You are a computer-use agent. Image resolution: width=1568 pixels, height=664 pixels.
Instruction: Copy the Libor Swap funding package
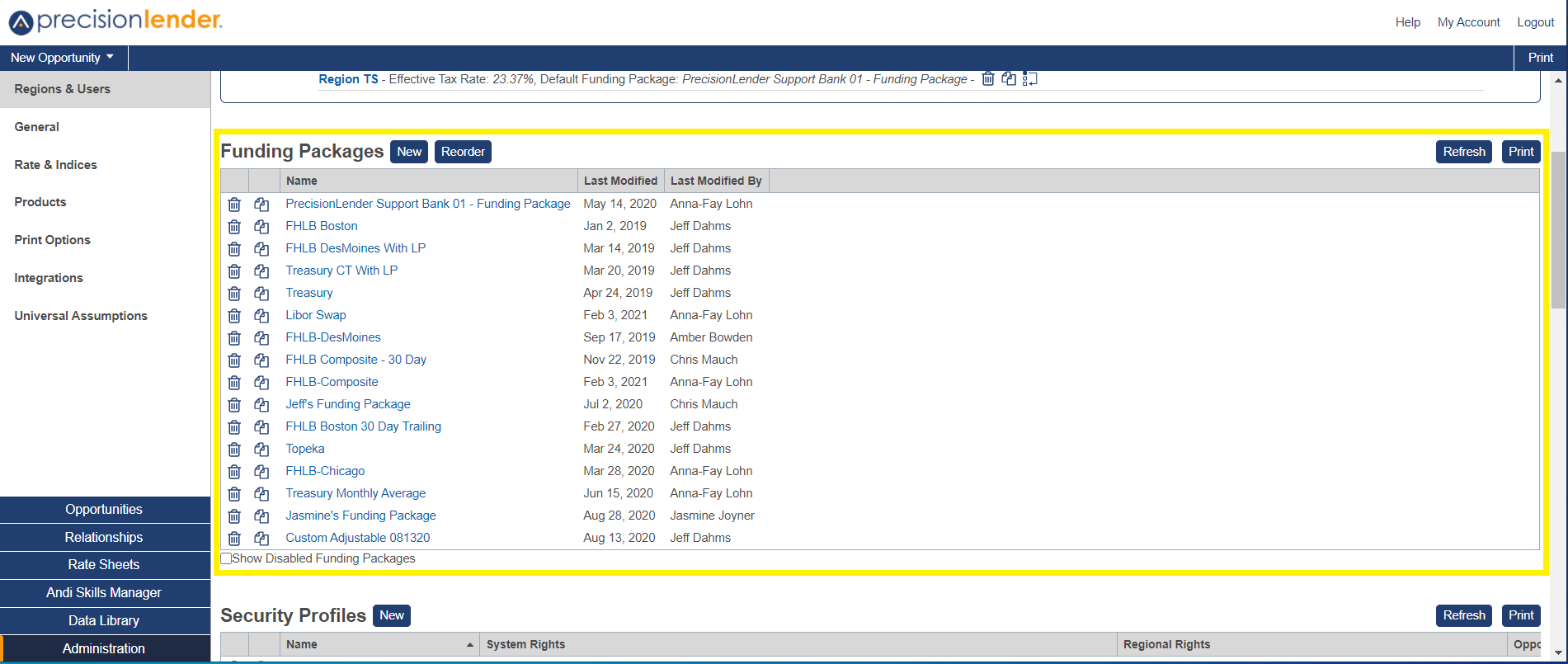[261, 315]
